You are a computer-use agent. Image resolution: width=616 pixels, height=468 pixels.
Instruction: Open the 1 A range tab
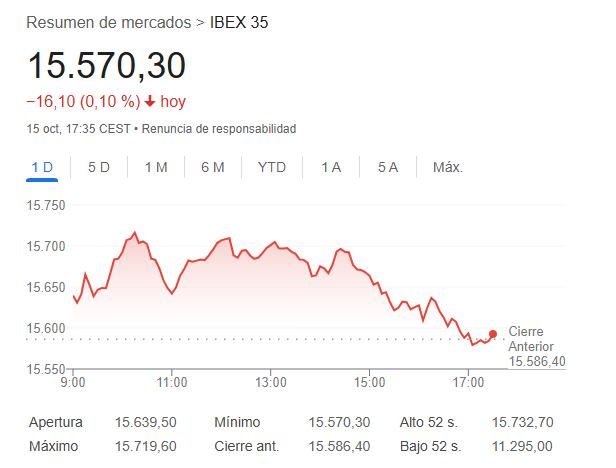(331, 167)
